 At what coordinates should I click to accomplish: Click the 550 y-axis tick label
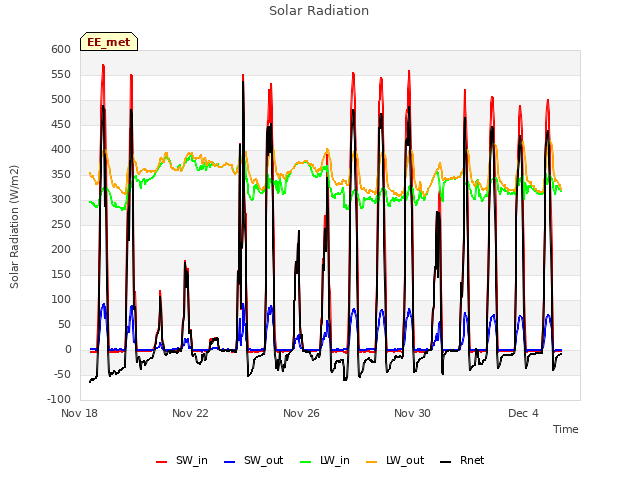coord(61,75)
